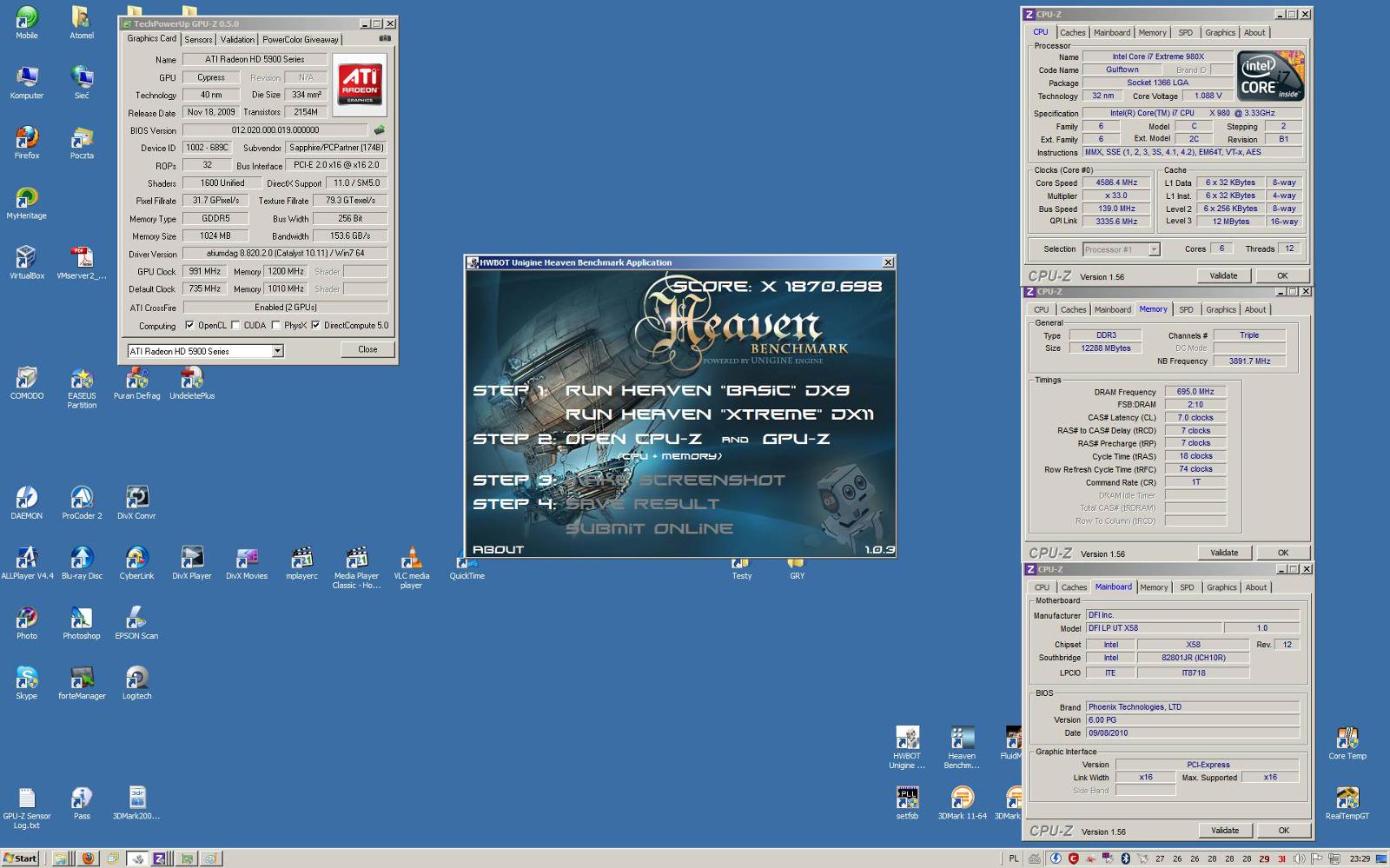Click the GPU-Z link in step 2
Viewport: 1390px width, 868px height.
tap(796, 439)
